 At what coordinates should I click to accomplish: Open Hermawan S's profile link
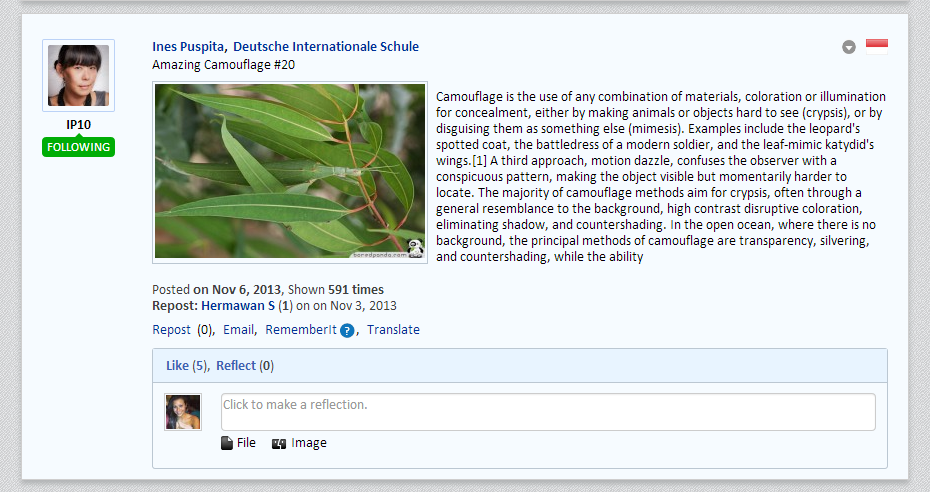tap(238, 306)
